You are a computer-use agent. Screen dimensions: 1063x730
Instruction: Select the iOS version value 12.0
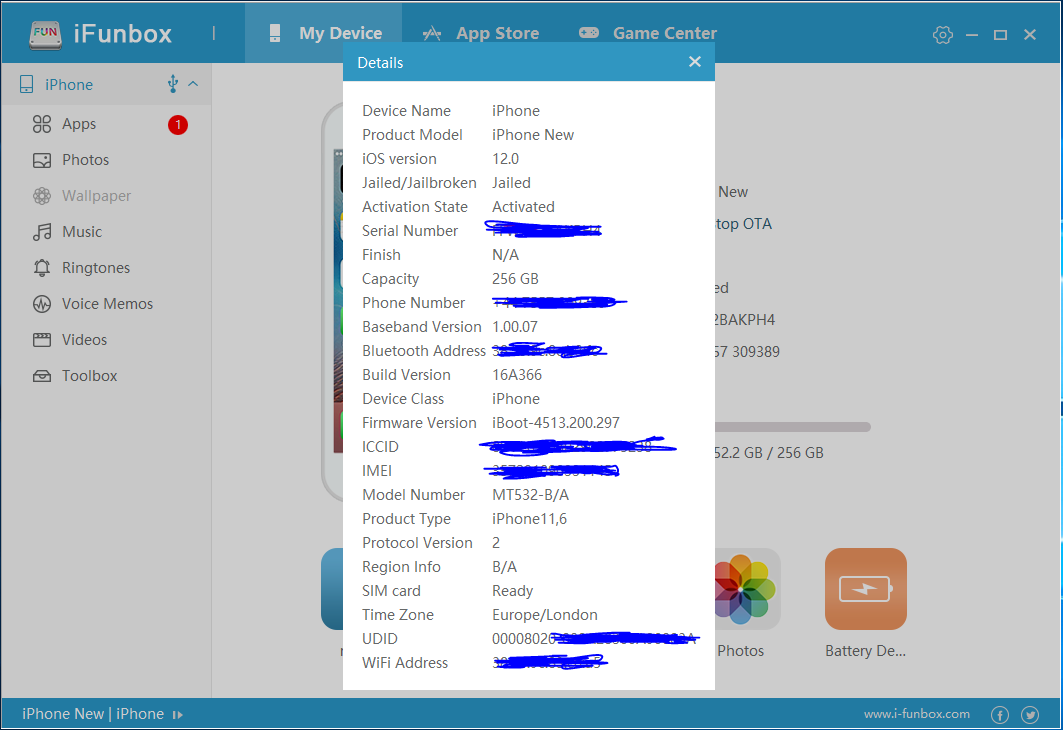tap(505, 159)
